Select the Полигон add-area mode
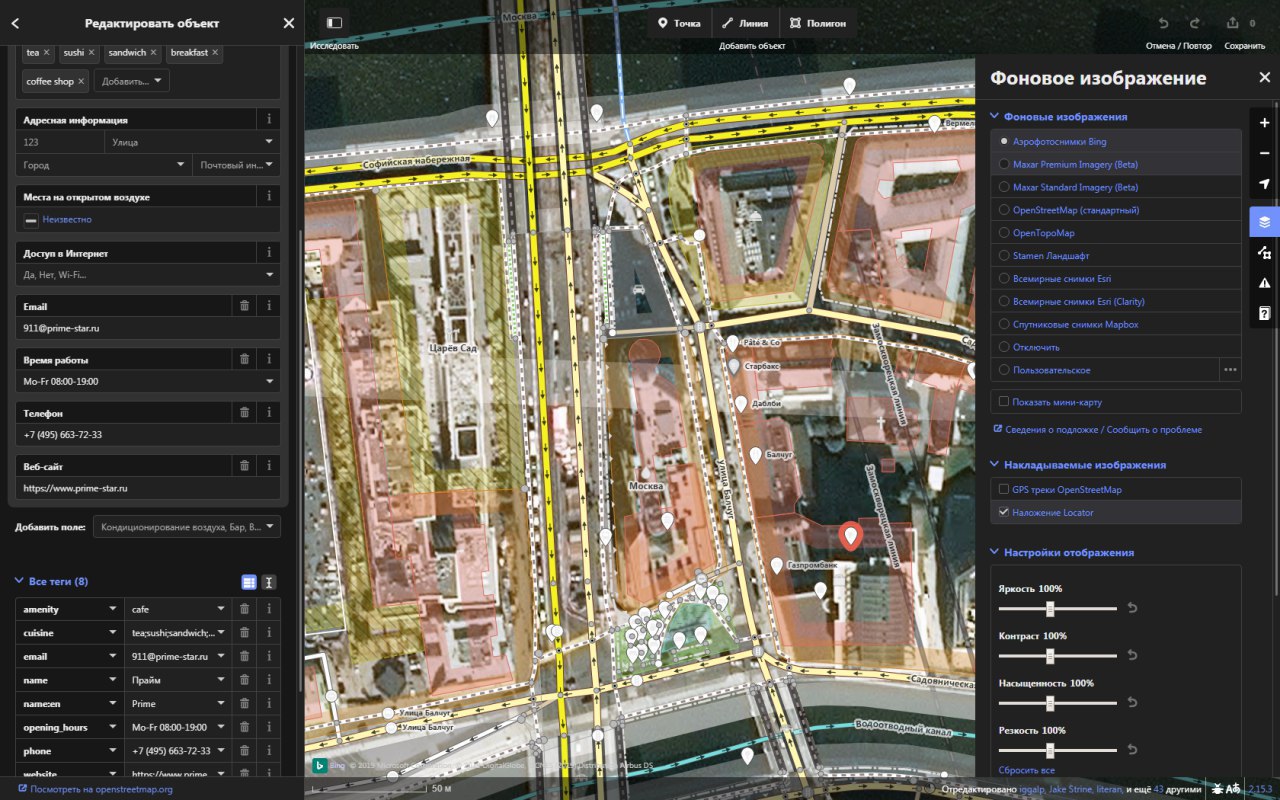This screenshot has width=1280, height=800. click(817, 23)
